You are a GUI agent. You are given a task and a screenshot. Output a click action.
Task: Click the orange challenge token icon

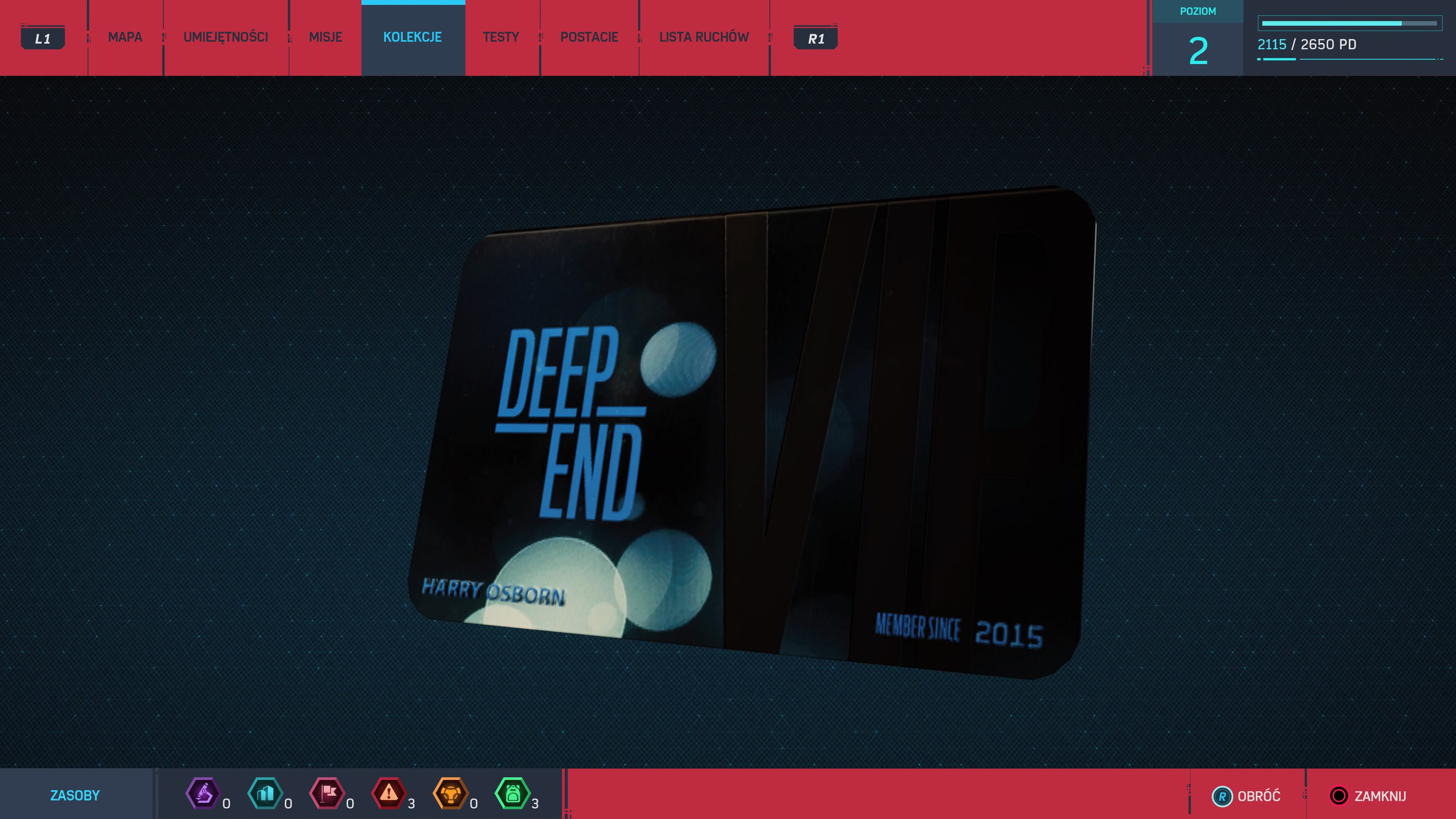coord(450,794)
